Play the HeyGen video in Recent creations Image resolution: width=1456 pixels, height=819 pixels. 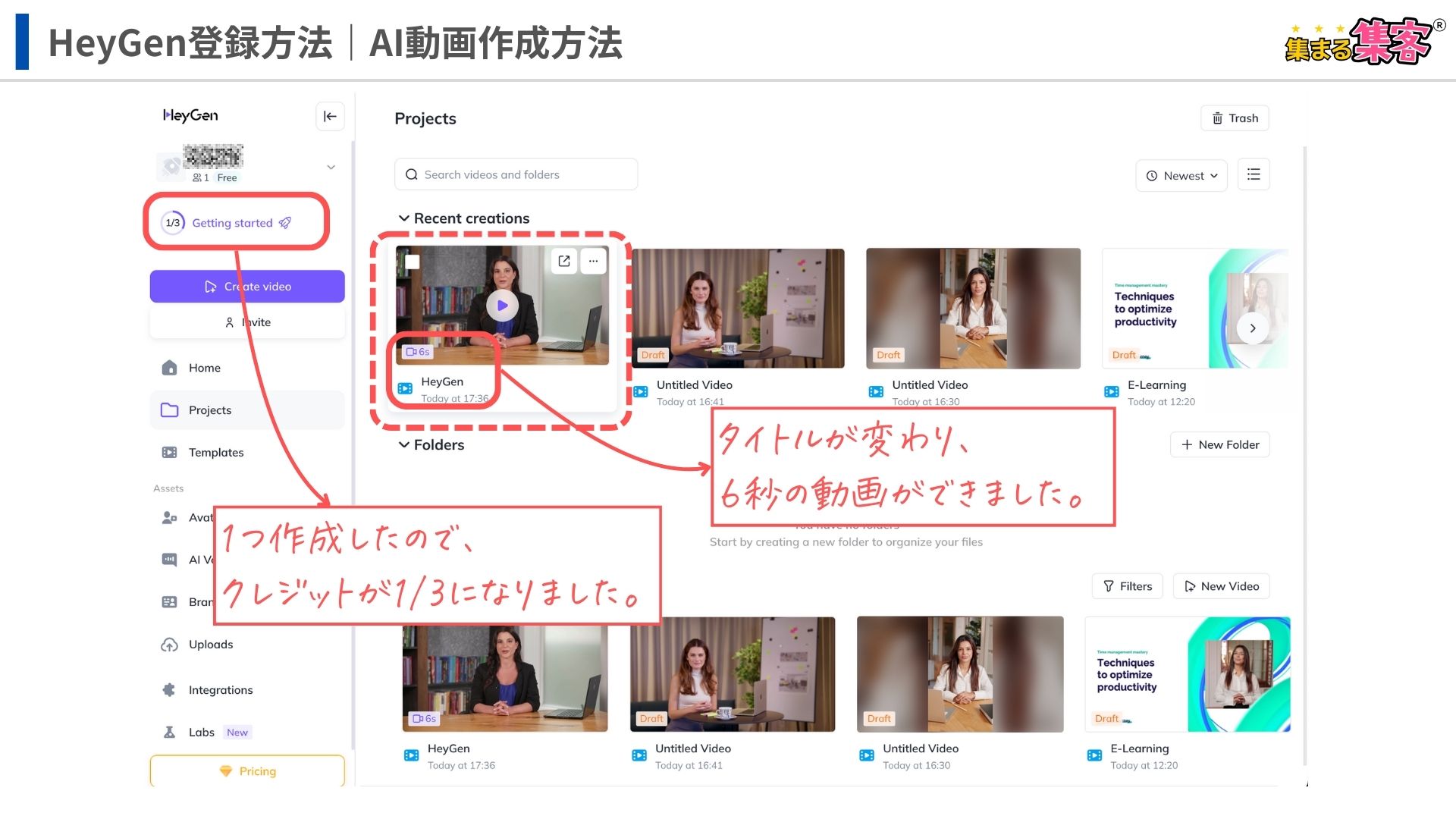coord(502,306)
